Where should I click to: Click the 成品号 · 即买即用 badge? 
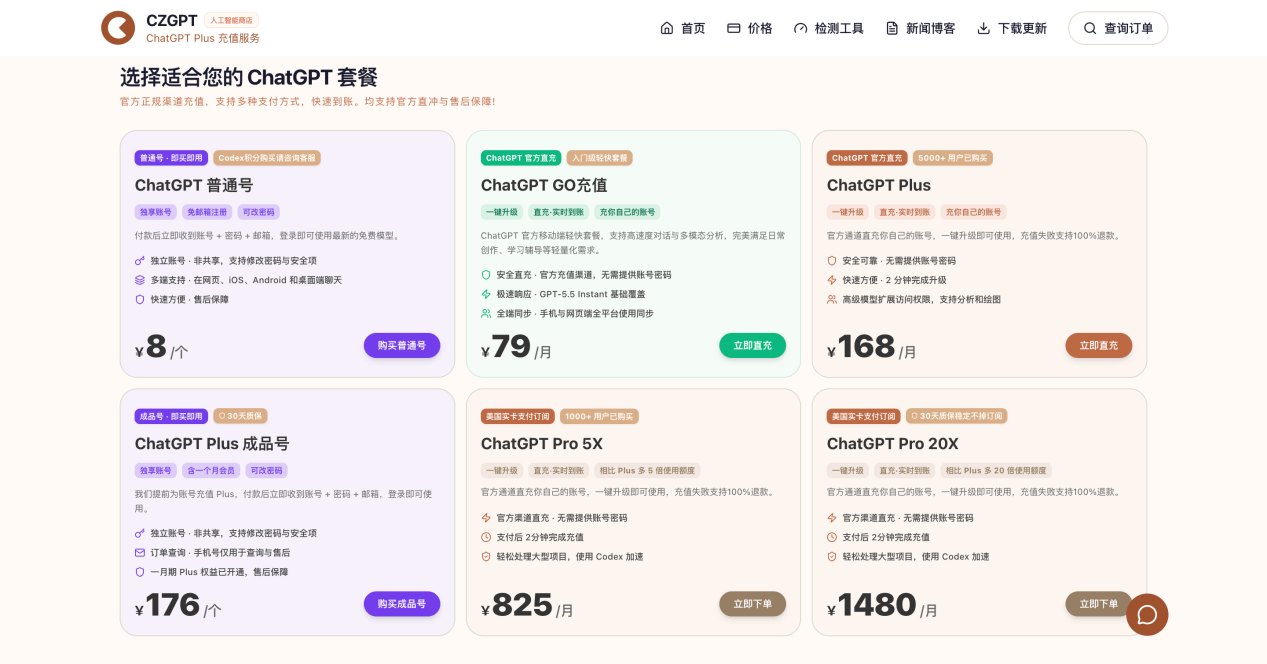[171, 416]
